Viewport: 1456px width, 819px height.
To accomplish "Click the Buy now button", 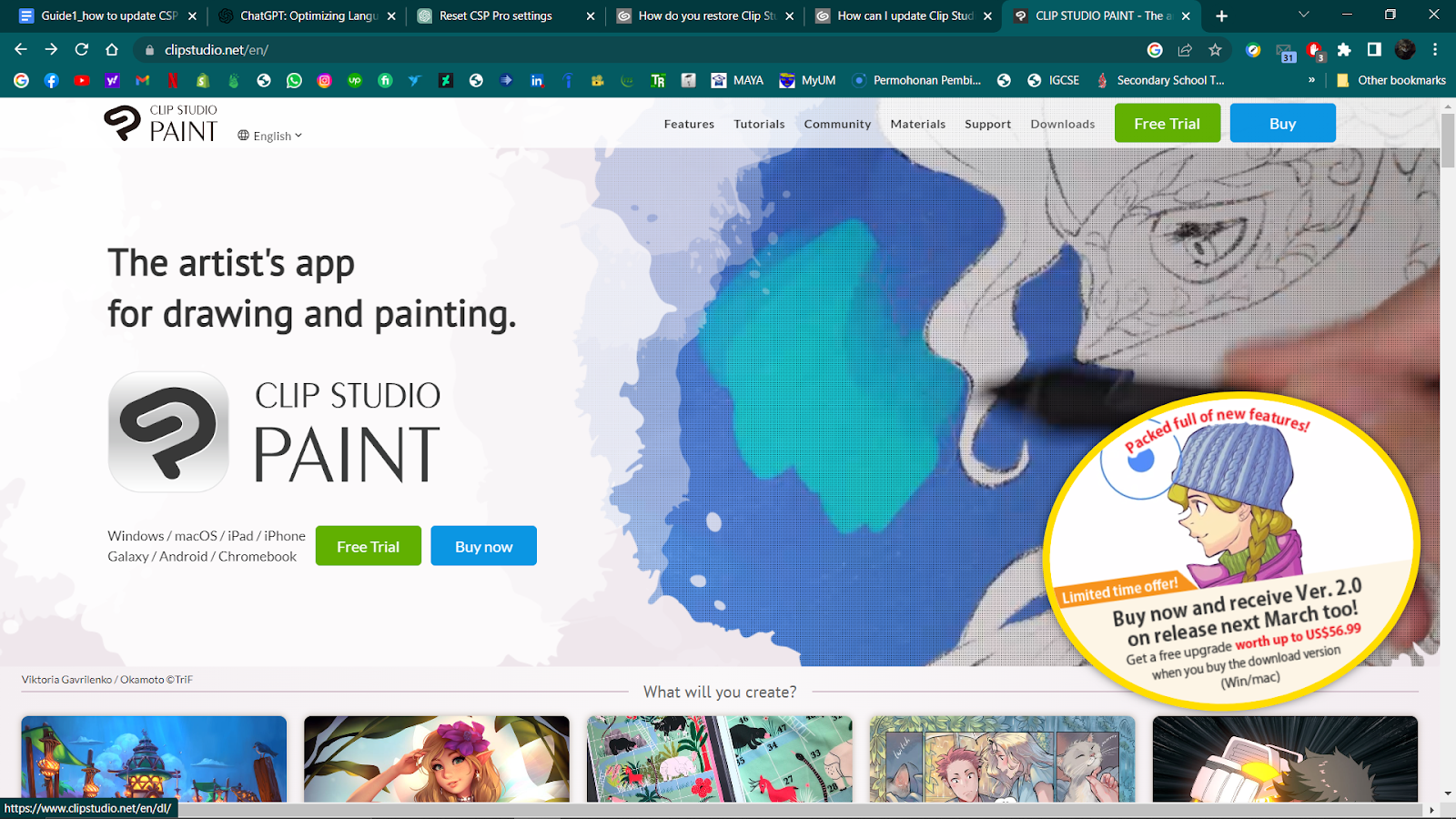I will click(483, 546).
